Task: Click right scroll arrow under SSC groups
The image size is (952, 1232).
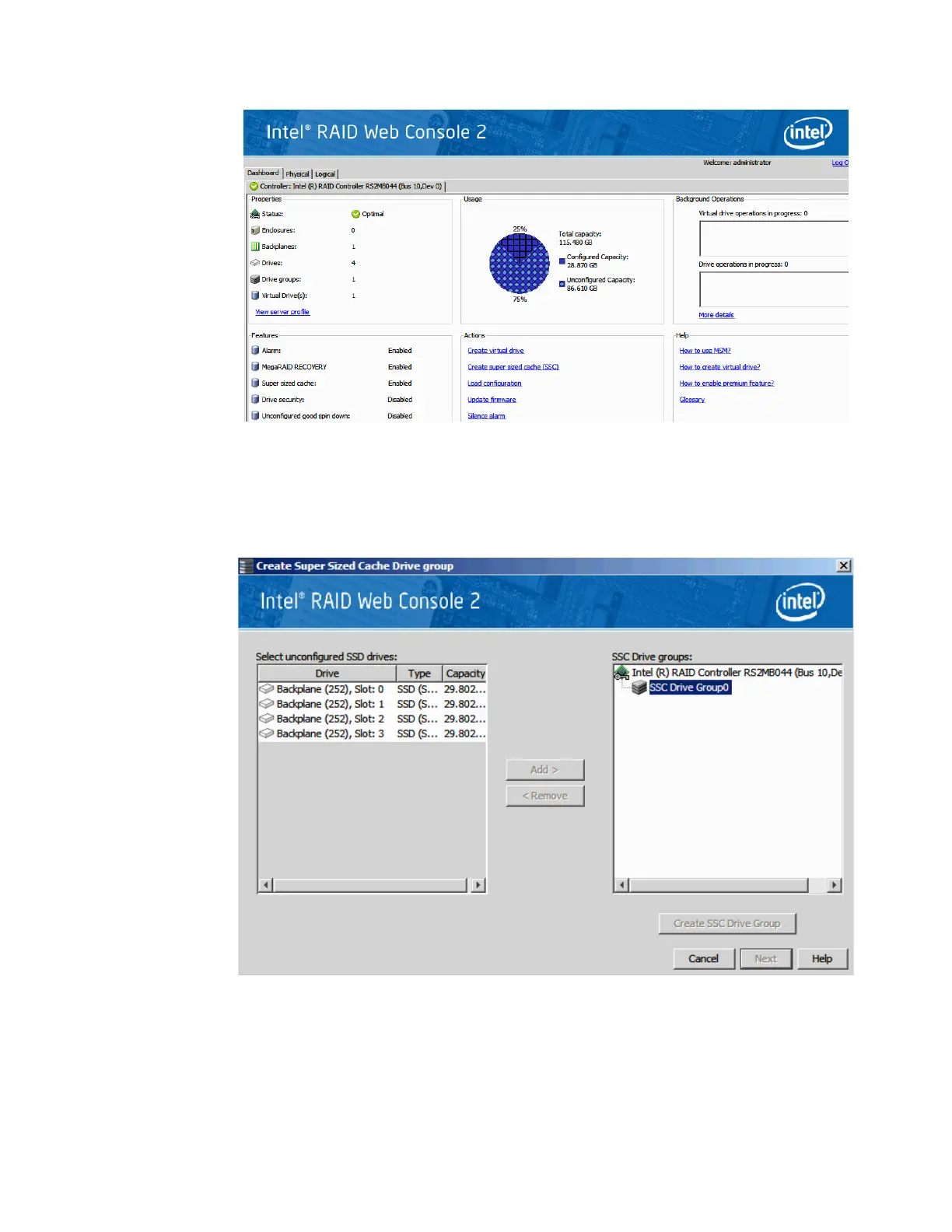Action: click(x=834, y=885)
